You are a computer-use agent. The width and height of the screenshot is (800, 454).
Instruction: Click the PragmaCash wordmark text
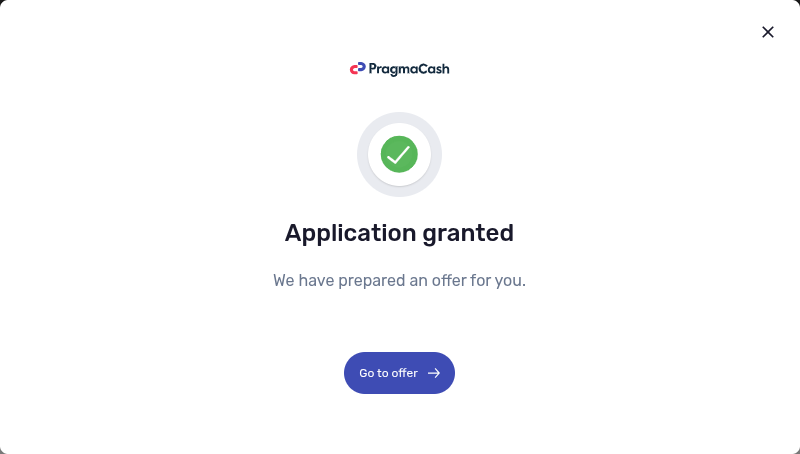(x=409, y=69)
